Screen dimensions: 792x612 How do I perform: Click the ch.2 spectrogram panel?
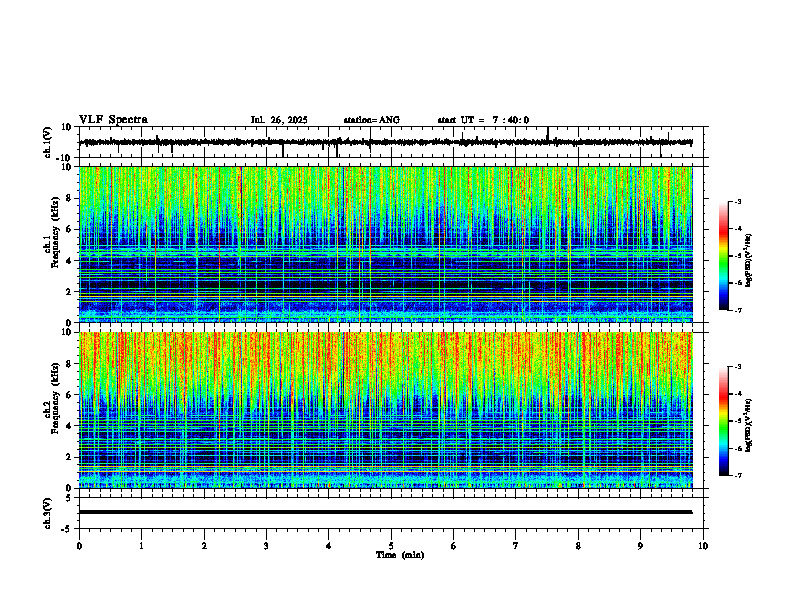(386, 410)
